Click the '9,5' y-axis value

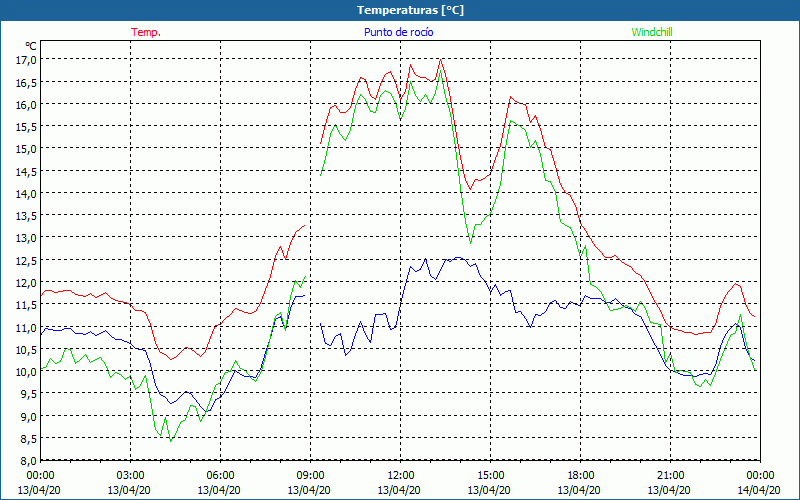click(x=30, y=393)
